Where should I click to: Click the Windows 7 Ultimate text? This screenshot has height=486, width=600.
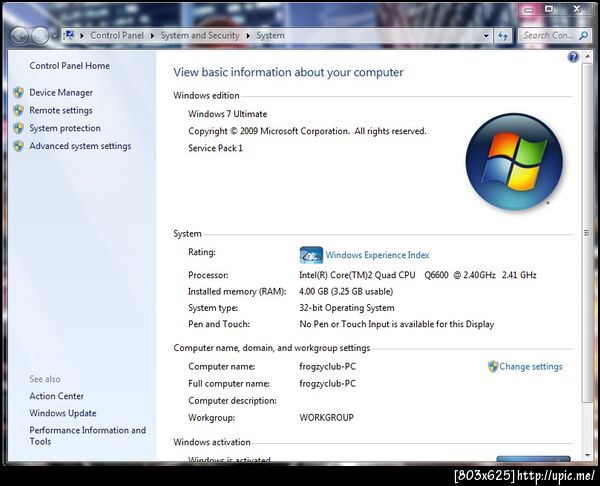click(x=228, y=114)
